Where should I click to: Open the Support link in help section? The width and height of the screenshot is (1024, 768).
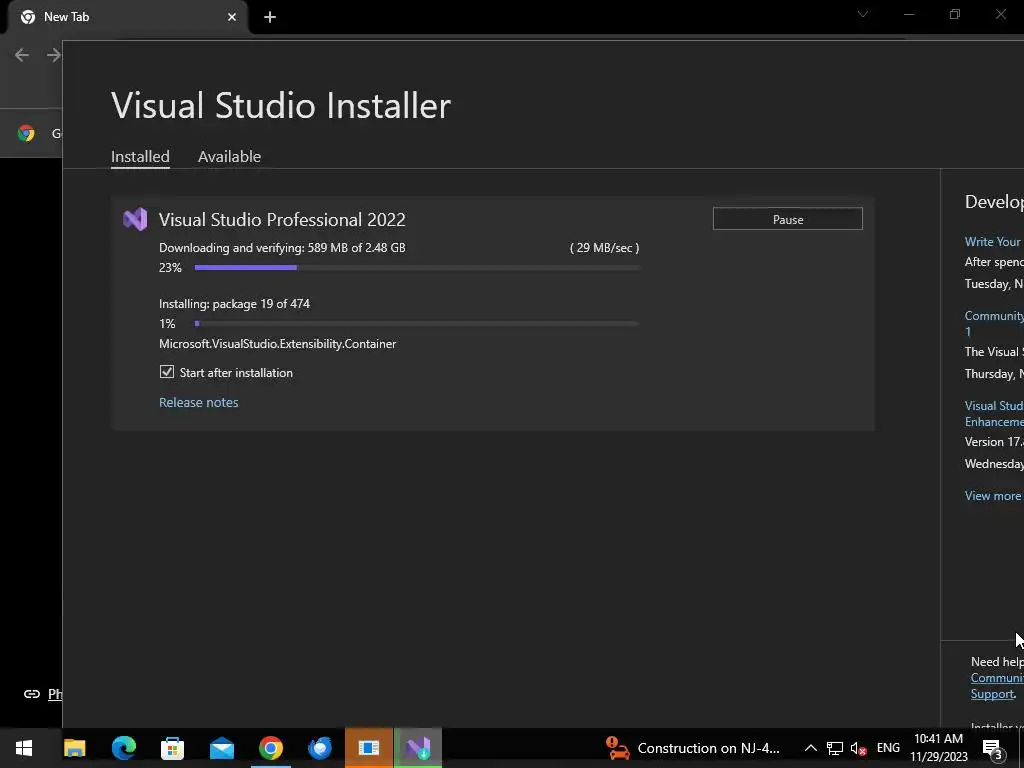pos(992,694)
